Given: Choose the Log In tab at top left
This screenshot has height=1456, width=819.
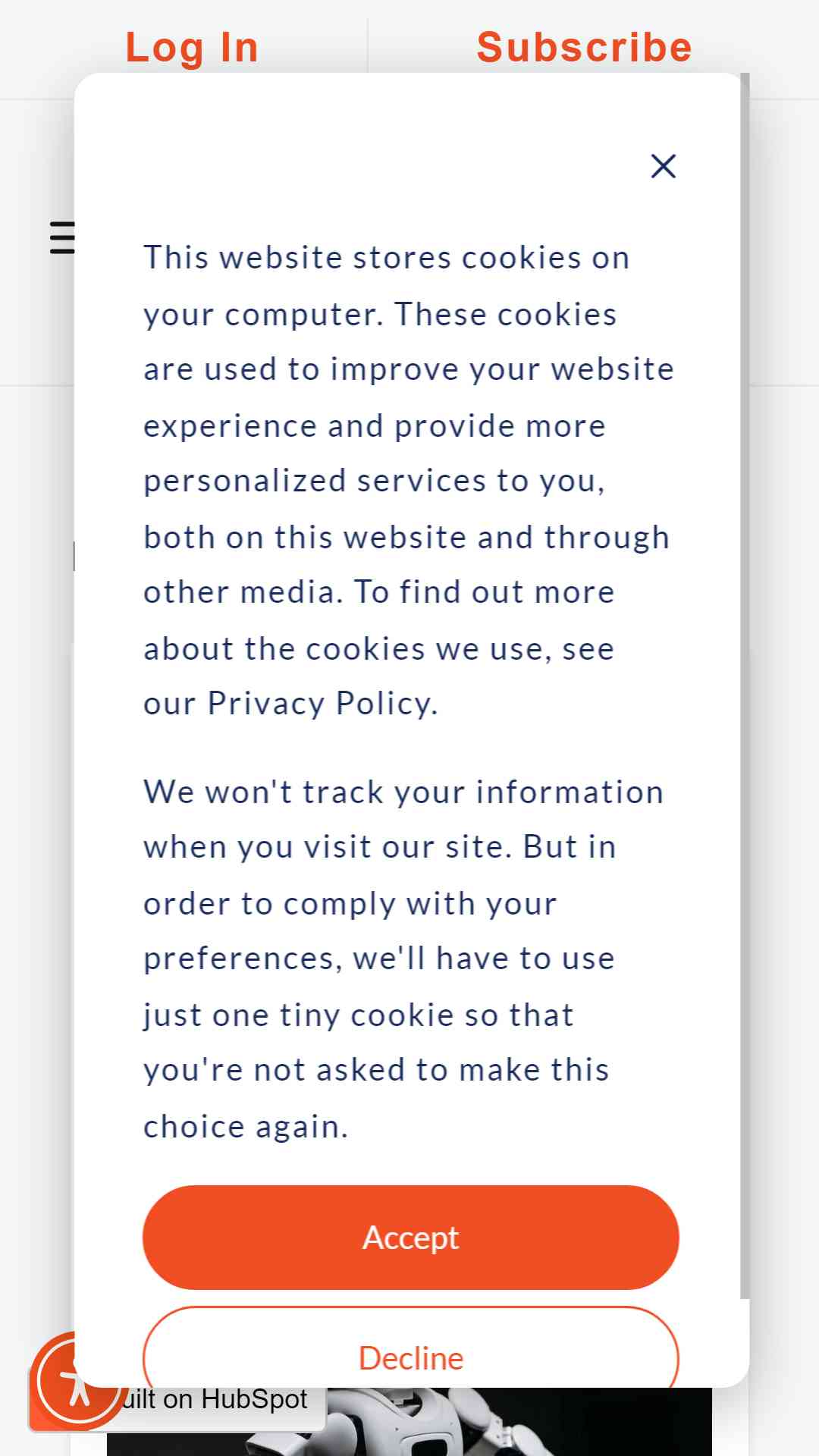Looking at the screenshot, I should (x=192, y=48).
